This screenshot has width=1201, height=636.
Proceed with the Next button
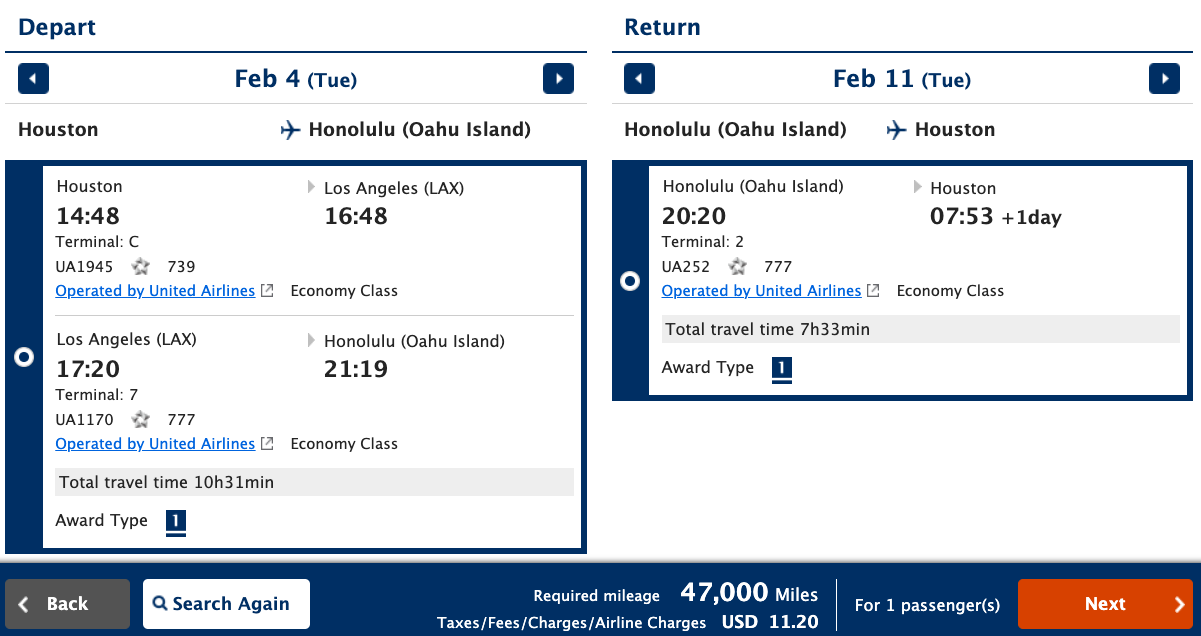pyautogui.click(x=1105, y=604)
